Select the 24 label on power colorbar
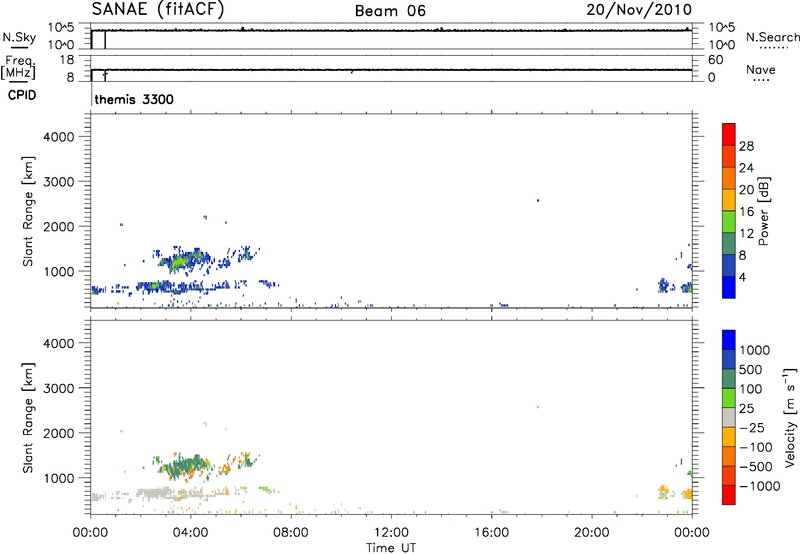 (746, 168)
